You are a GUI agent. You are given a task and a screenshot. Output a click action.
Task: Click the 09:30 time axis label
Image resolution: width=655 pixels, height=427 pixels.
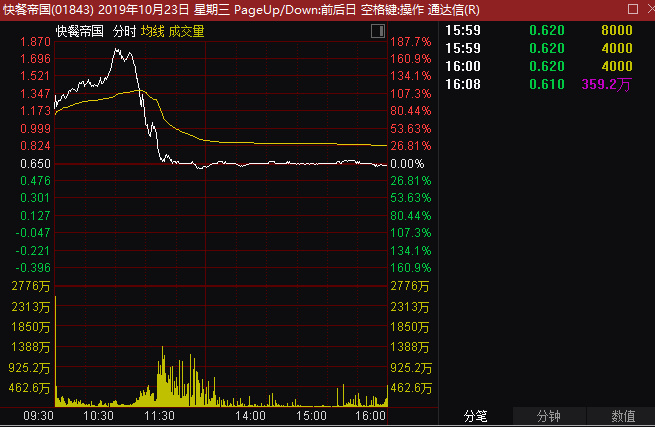tap(38, 416)
